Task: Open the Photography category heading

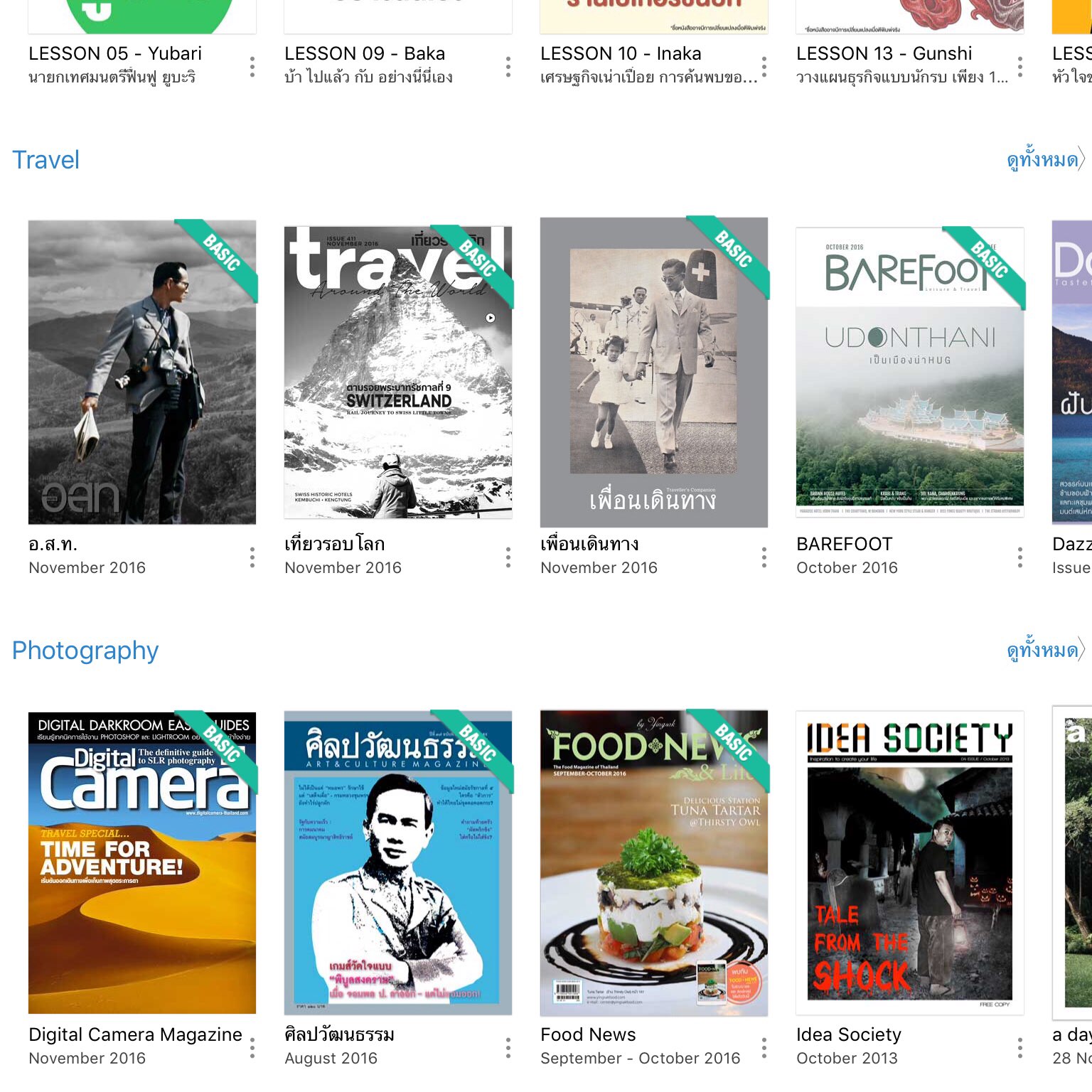Action: pyautogui.click(x=85, y=651)
